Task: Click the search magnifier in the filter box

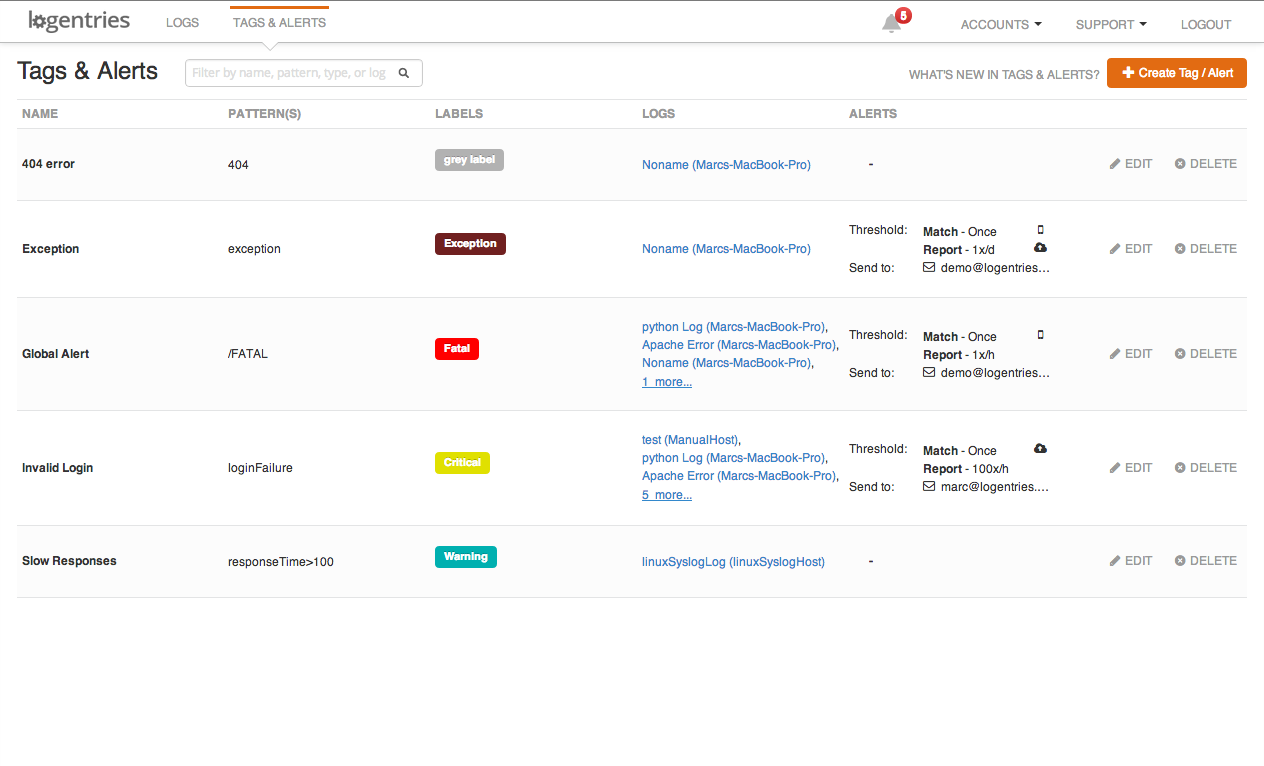Action: pyautogui.click(x=404, y=73)
